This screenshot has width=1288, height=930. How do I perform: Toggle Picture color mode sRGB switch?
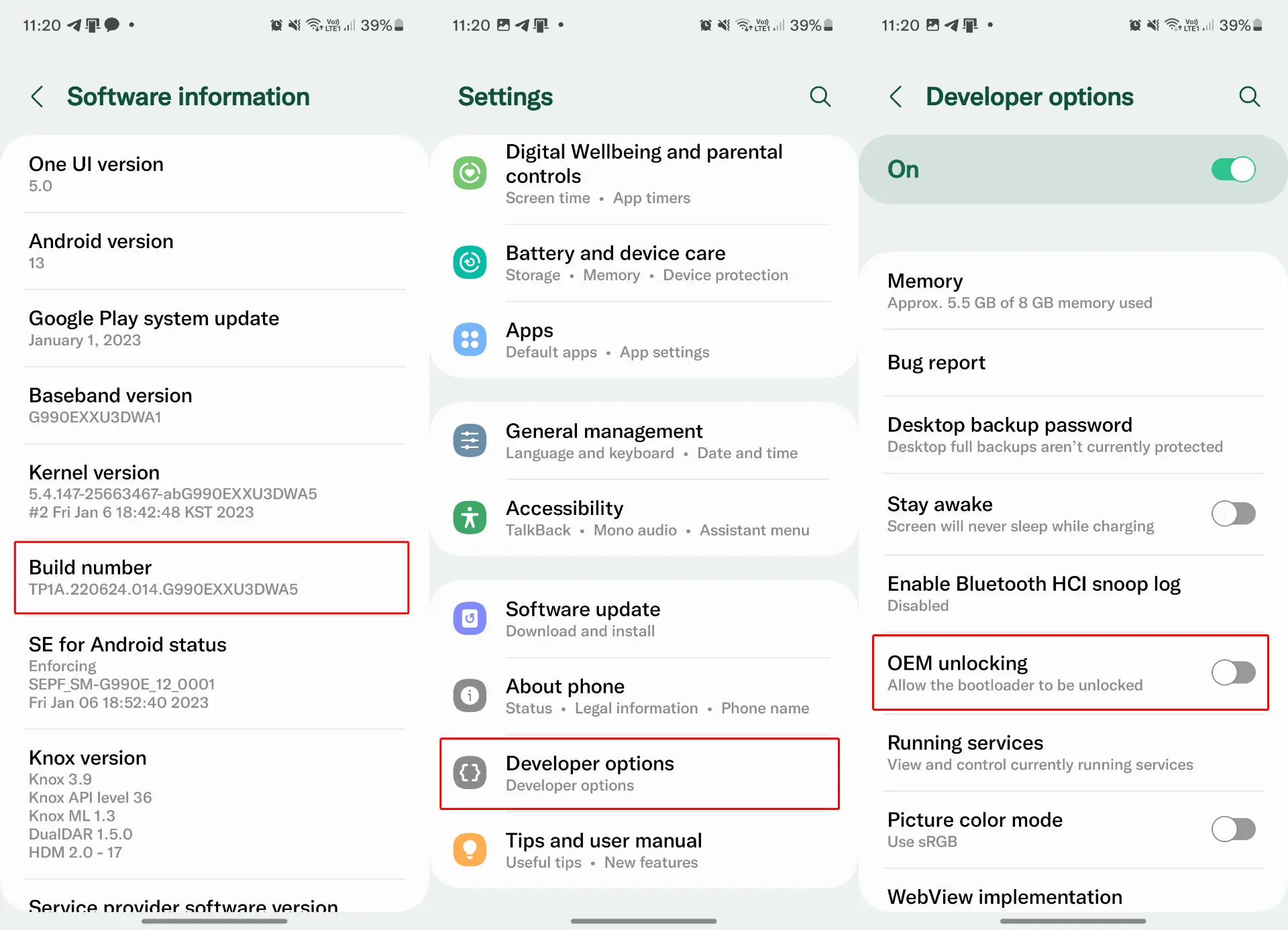tap(1233, 829)
